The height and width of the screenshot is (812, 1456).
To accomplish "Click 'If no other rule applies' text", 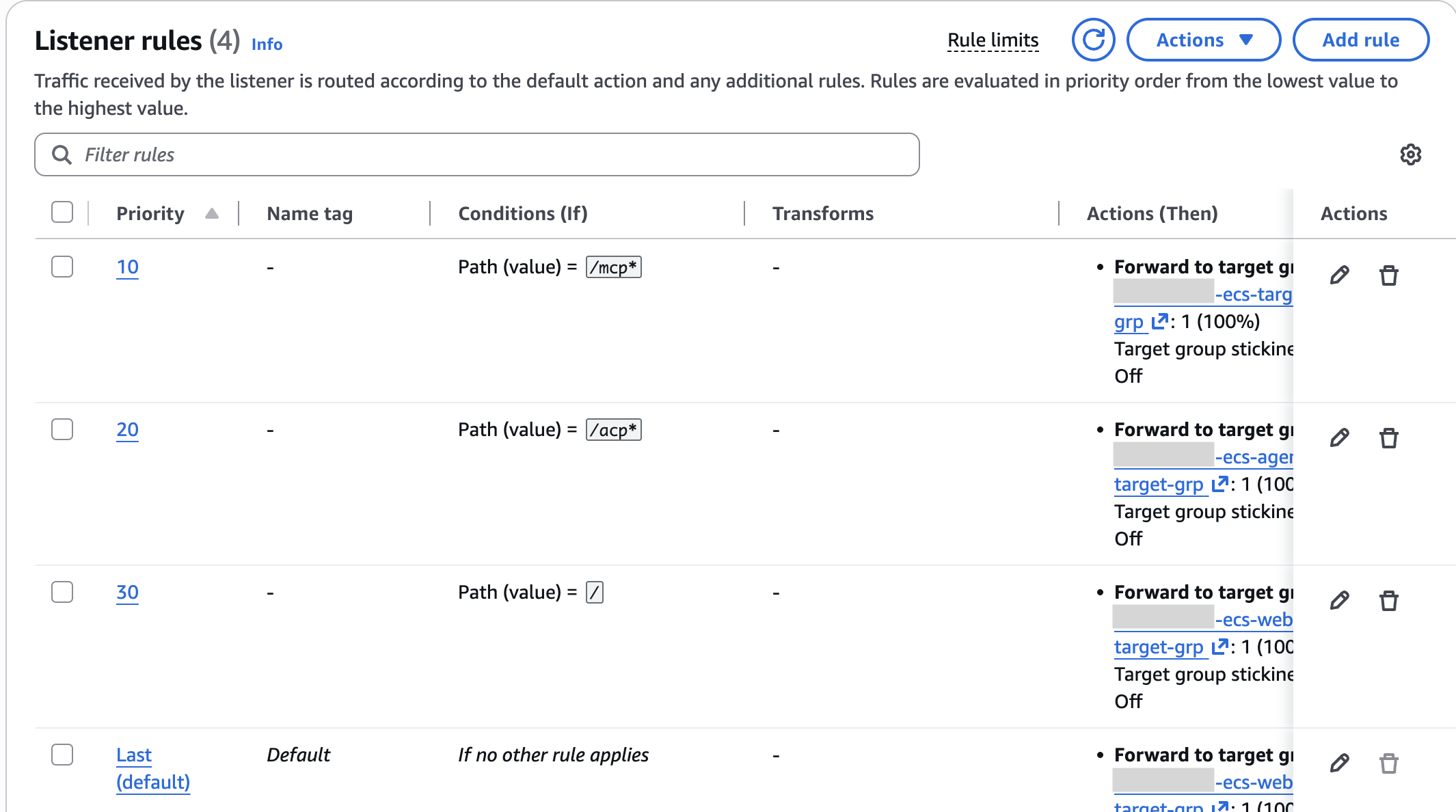I will tap(553, 755).
